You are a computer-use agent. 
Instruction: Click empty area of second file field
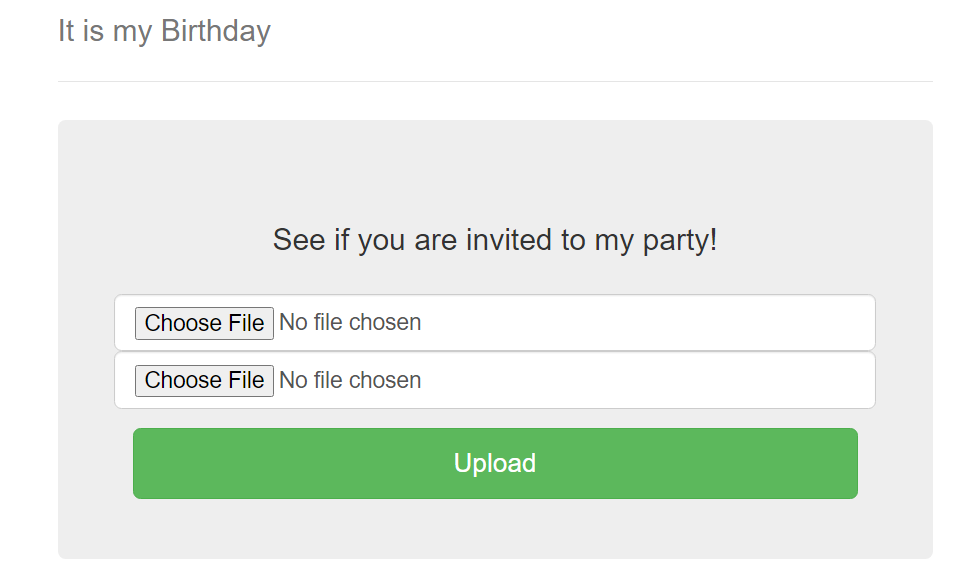(x=650, y=380)
